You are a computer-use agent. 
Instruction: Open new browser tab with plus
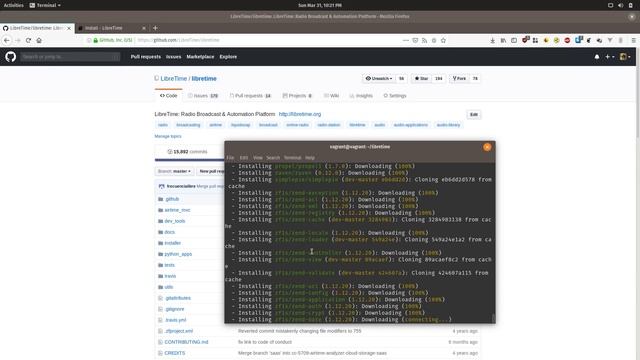point(155,28)
